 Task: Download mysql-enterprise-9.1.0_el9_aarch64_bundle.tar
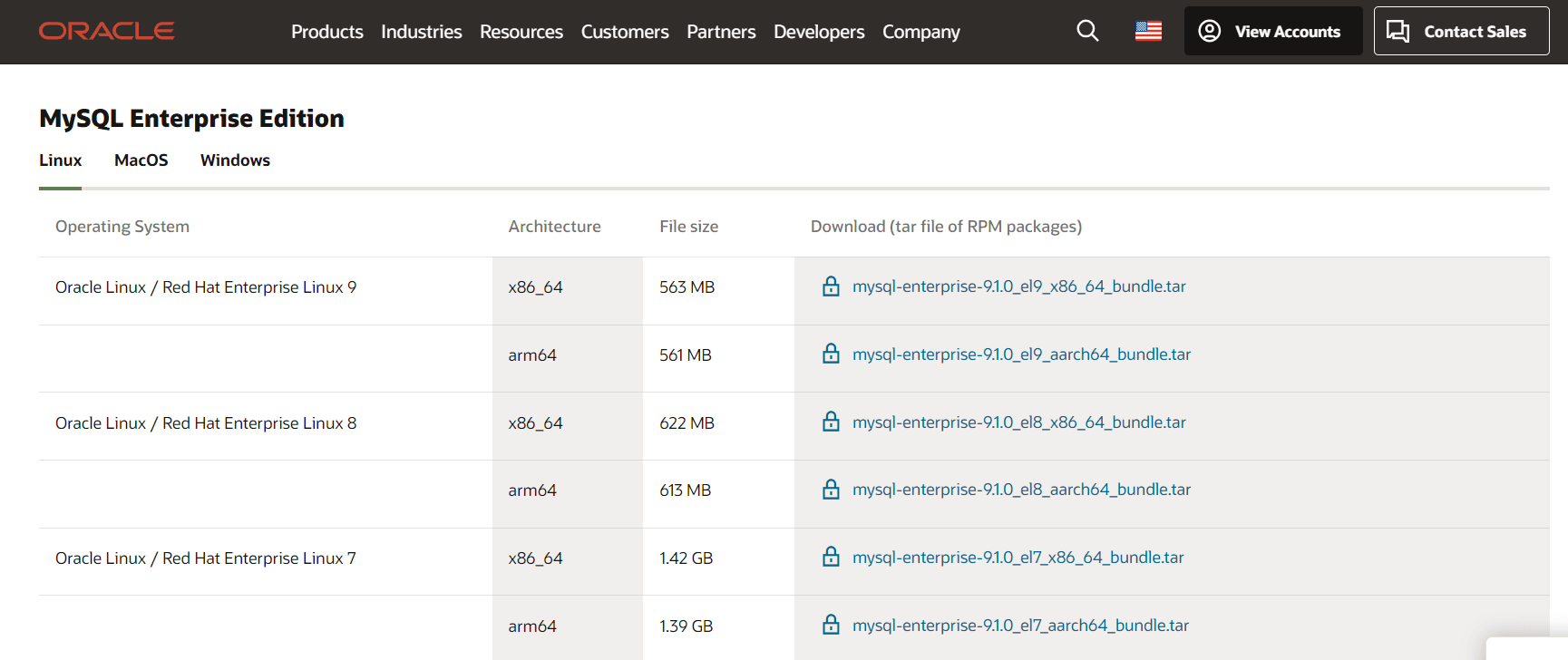[x=1022, y=354]
